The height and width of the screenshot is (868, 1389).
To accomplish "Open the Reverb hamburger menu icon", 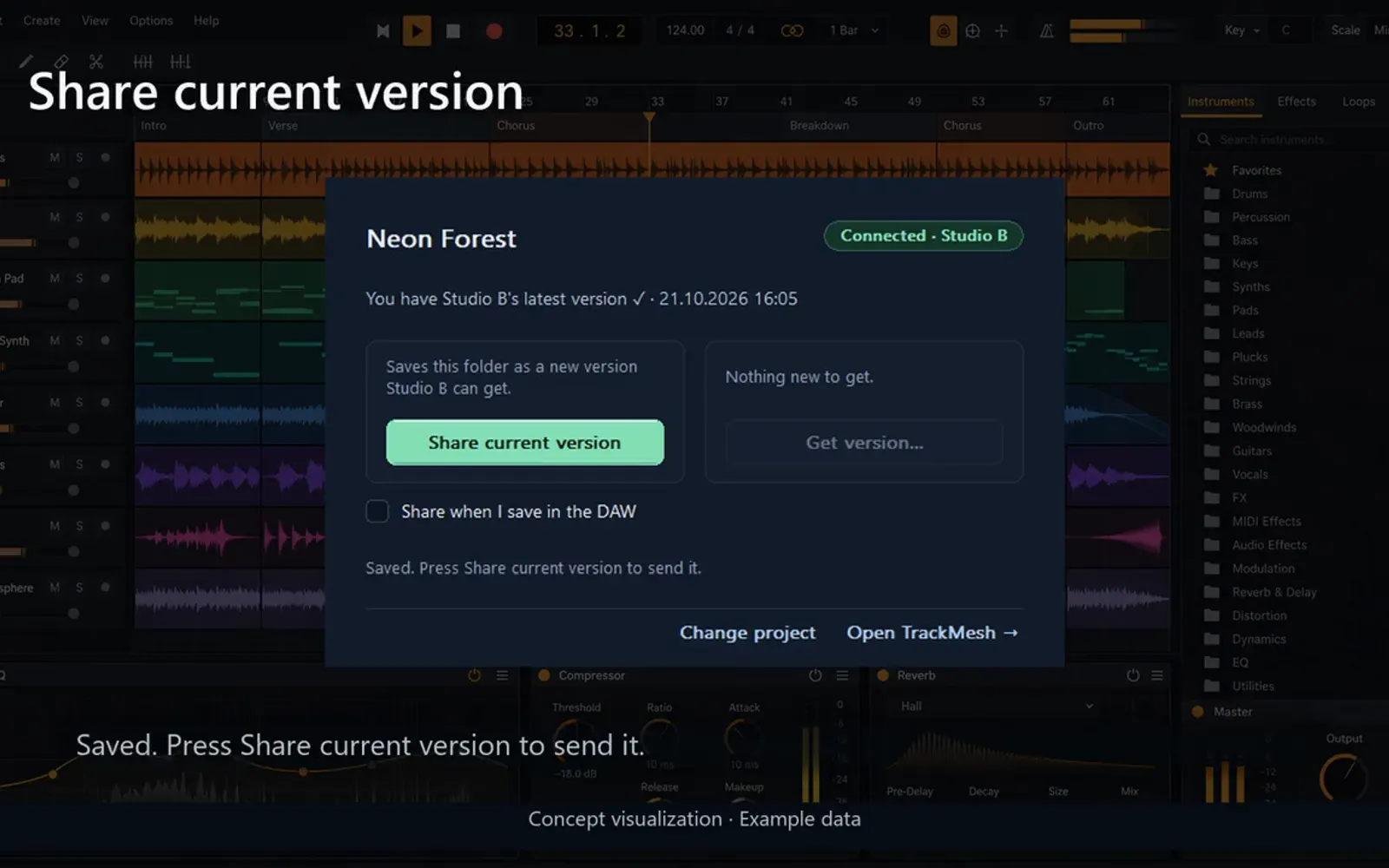I will 1157,675.
